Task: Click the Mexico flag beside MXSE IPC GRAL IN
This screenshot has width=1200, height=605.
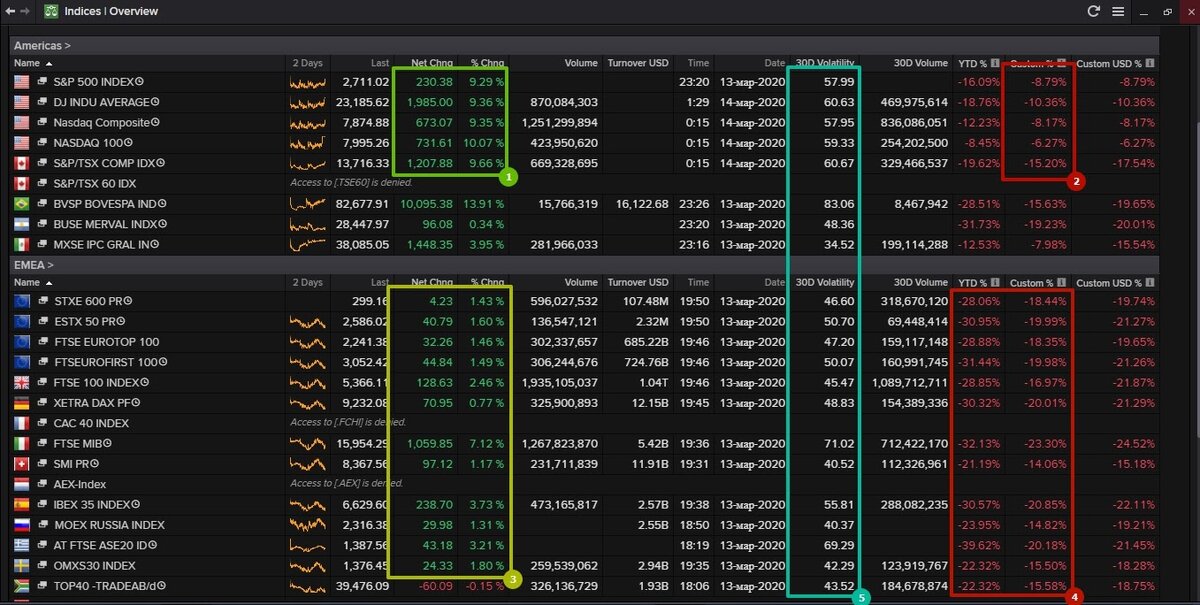Action: tap(21, 244)
